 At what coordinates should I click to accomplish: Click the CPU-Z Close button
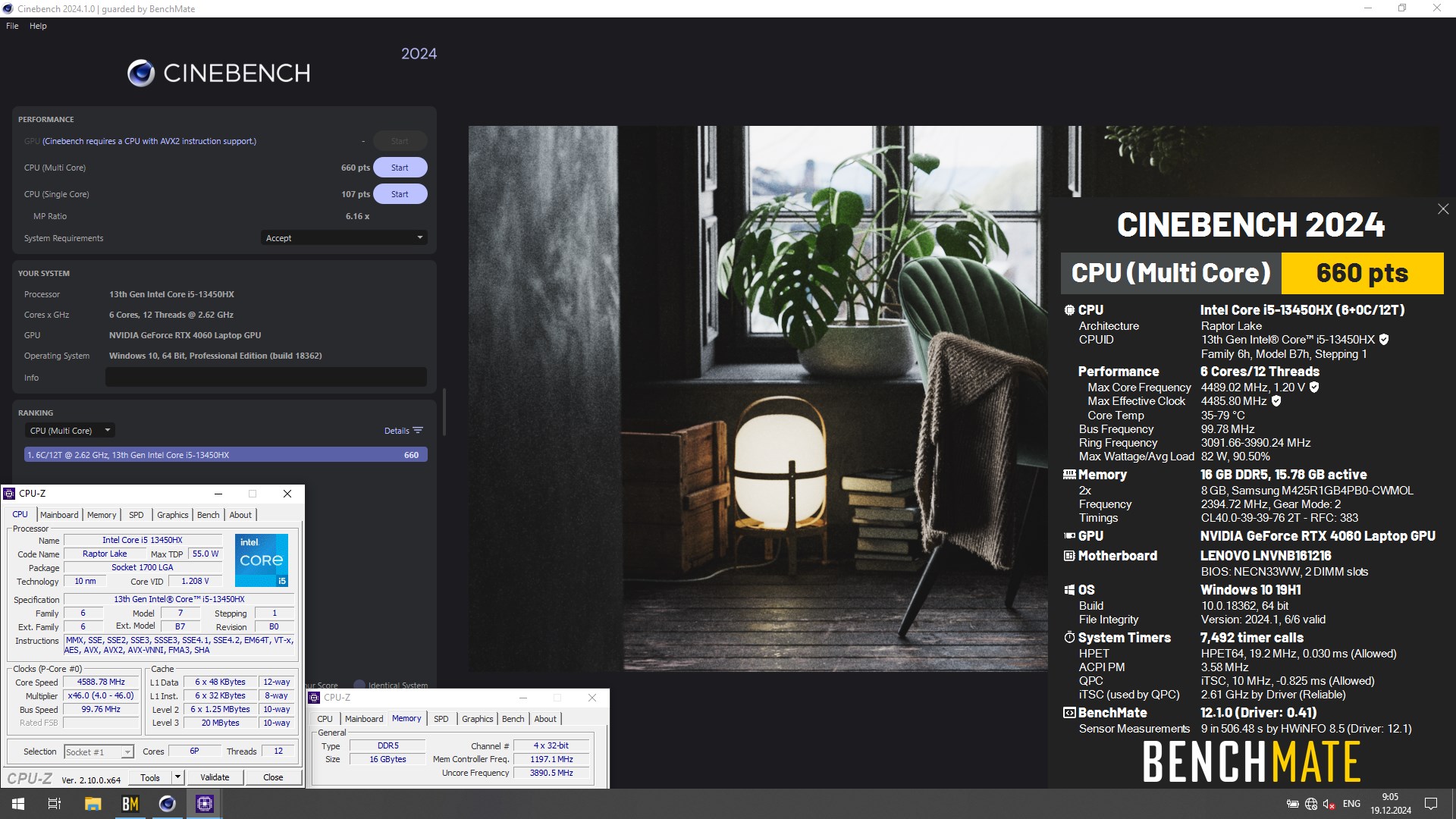coord(273,777)
